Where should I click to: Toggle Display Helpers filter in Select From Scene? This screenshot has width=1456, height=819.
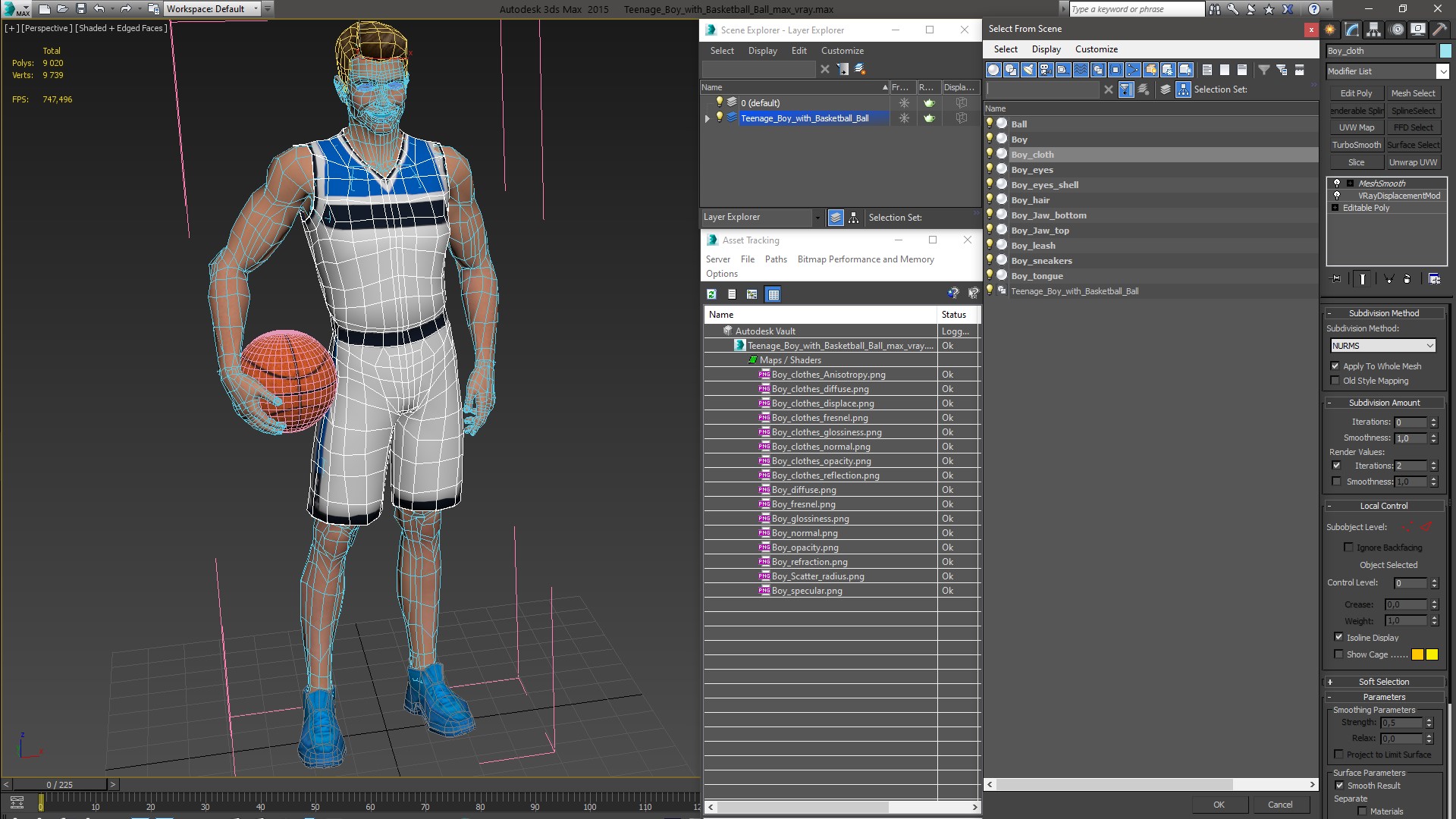[x=1063, y=70]
